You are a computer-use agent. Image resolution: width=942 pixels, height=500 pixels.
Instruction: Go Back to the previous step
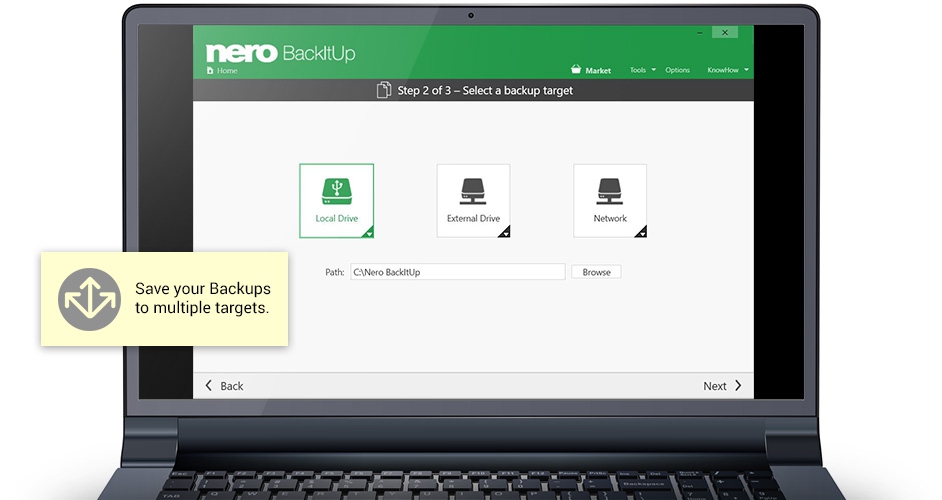point(224,386)
